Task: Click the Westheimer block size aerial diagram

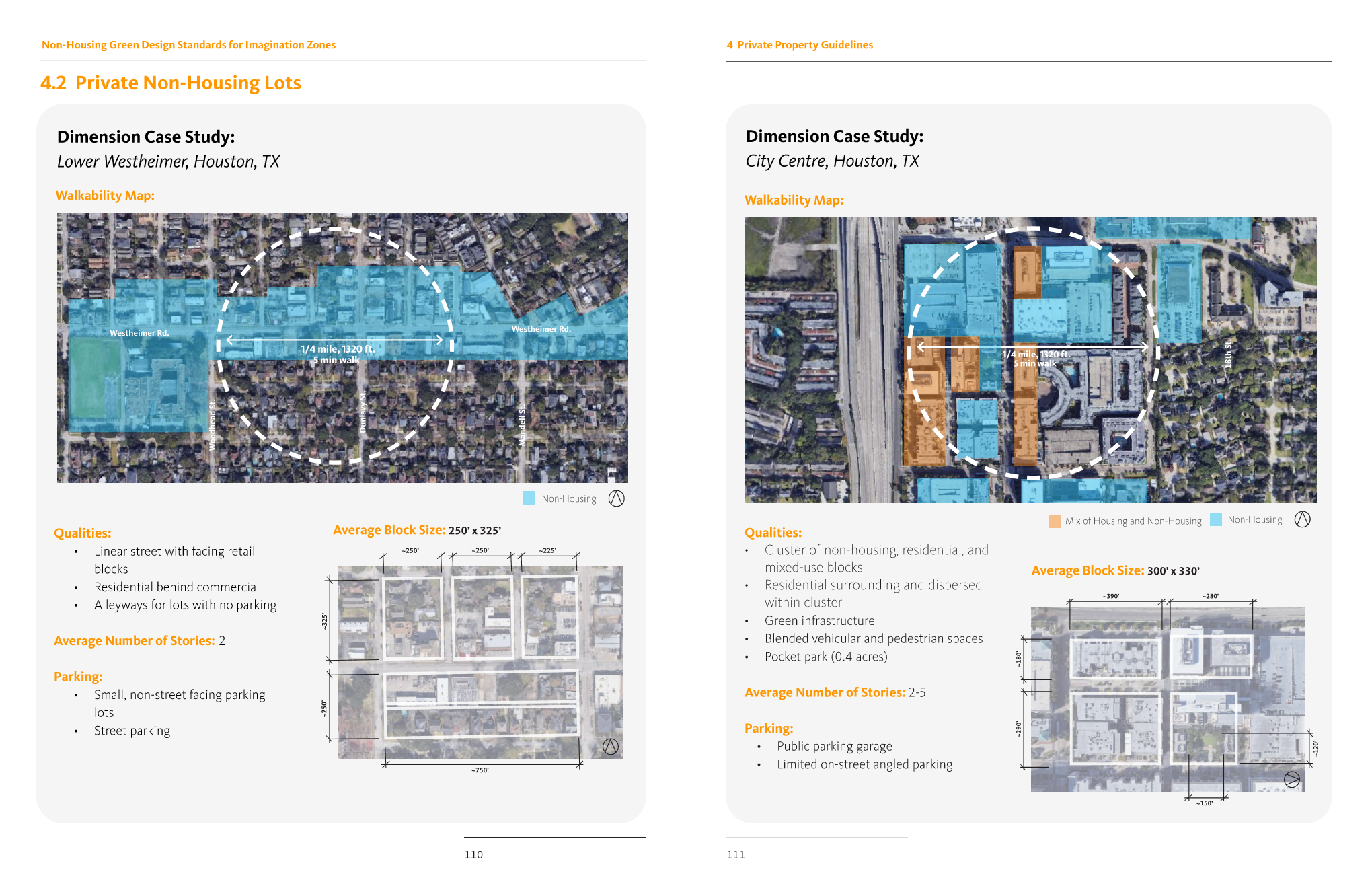Action: (x=480, y=662)
